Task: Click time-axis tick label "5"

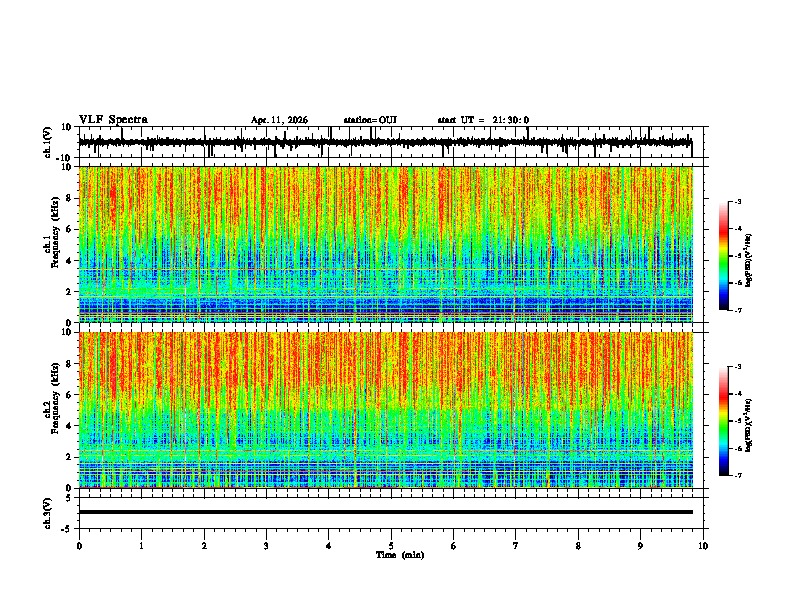Action: pos(391,546)
